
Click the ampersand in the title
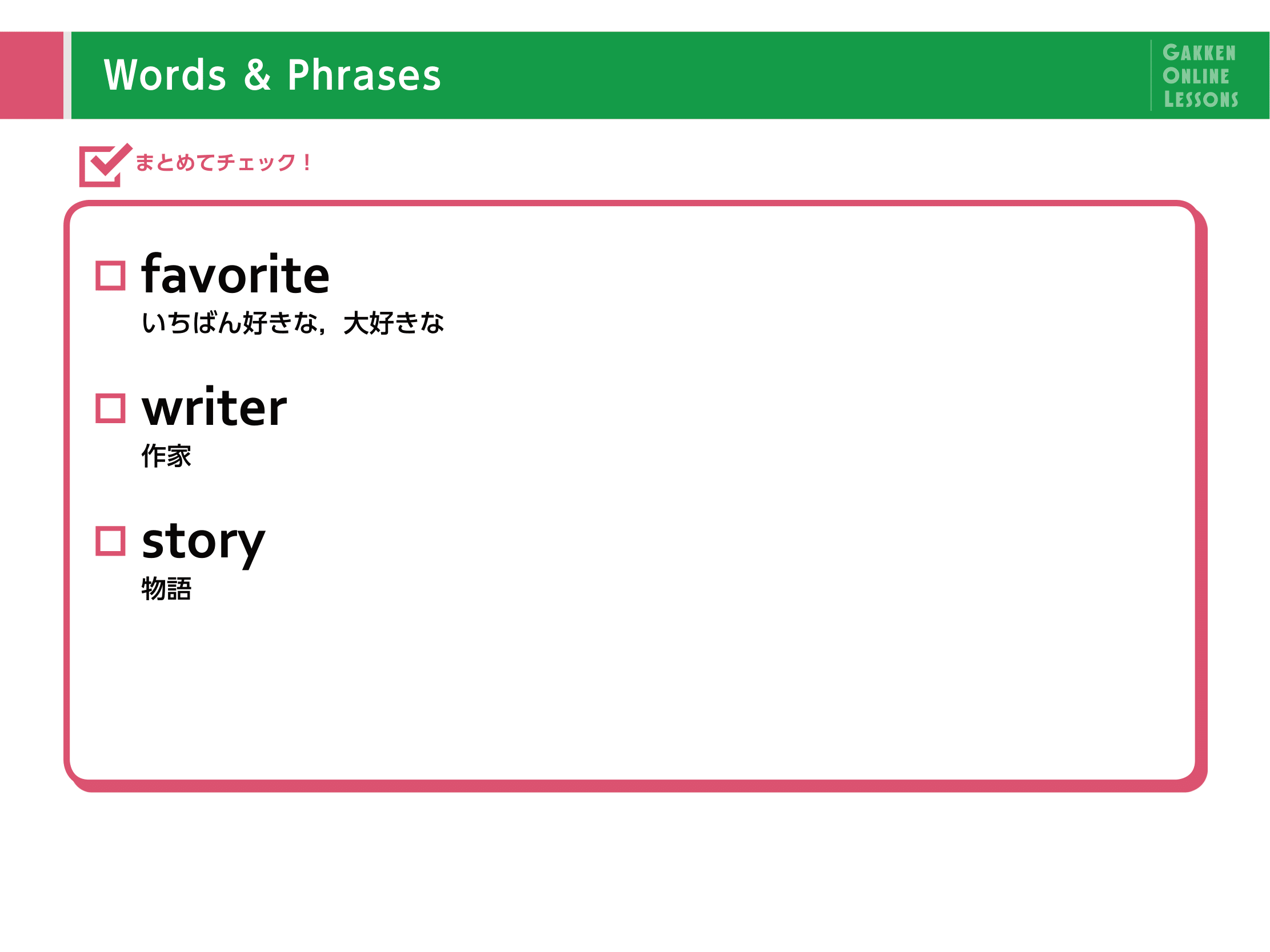click(257, 75)
